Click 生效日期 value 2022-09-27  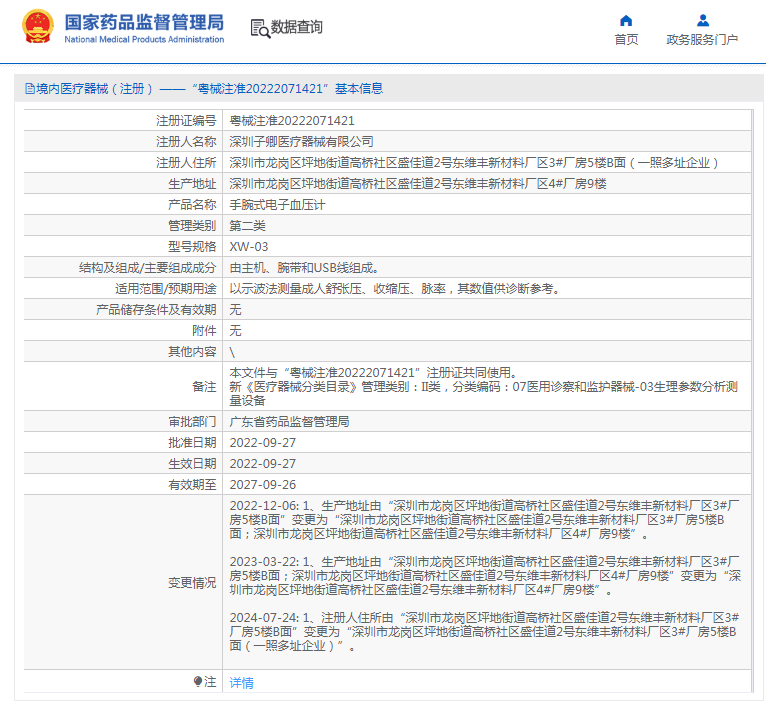(x=263, y=464)
